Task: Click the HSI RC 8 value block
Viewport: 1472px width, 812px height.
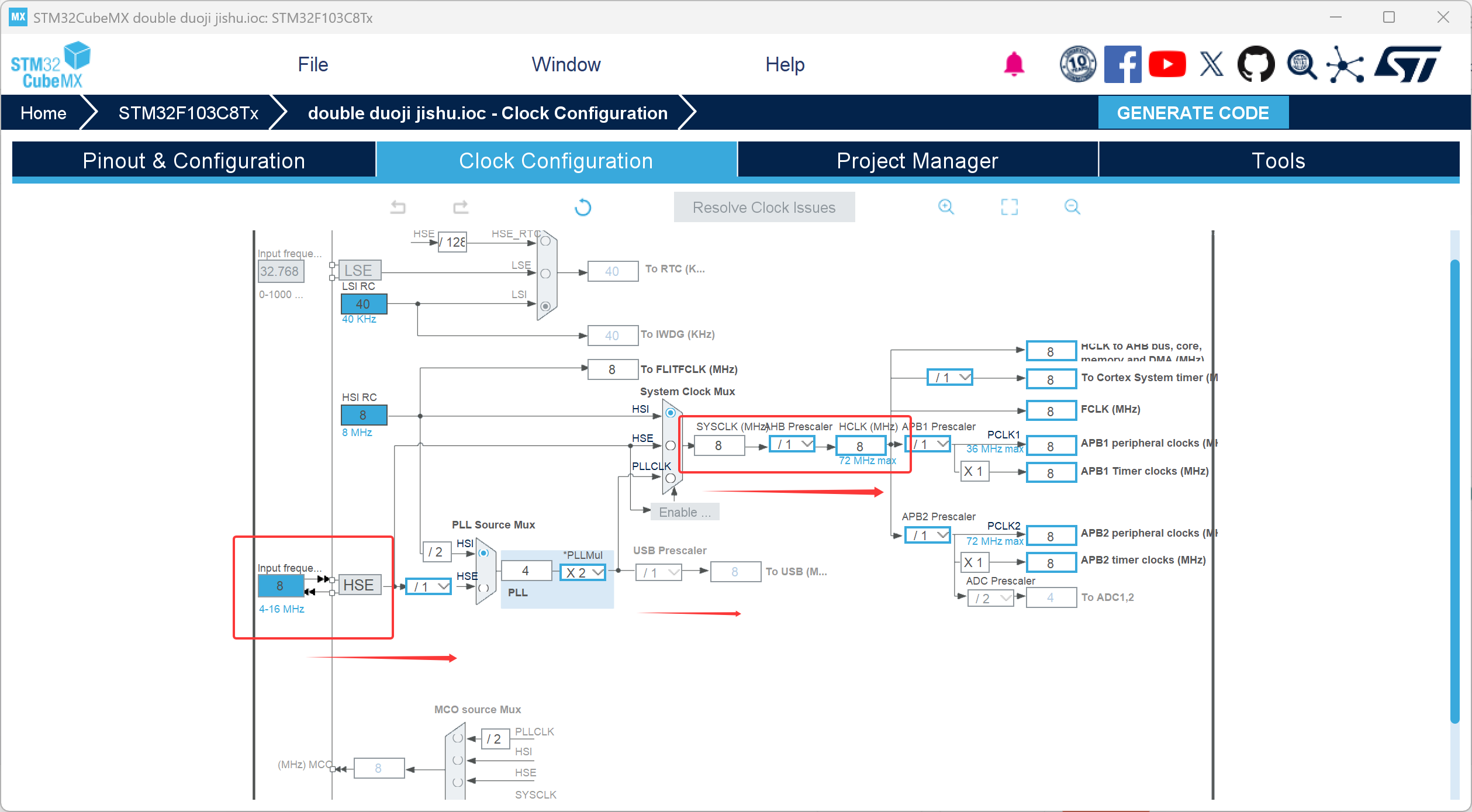Action: 364,415
